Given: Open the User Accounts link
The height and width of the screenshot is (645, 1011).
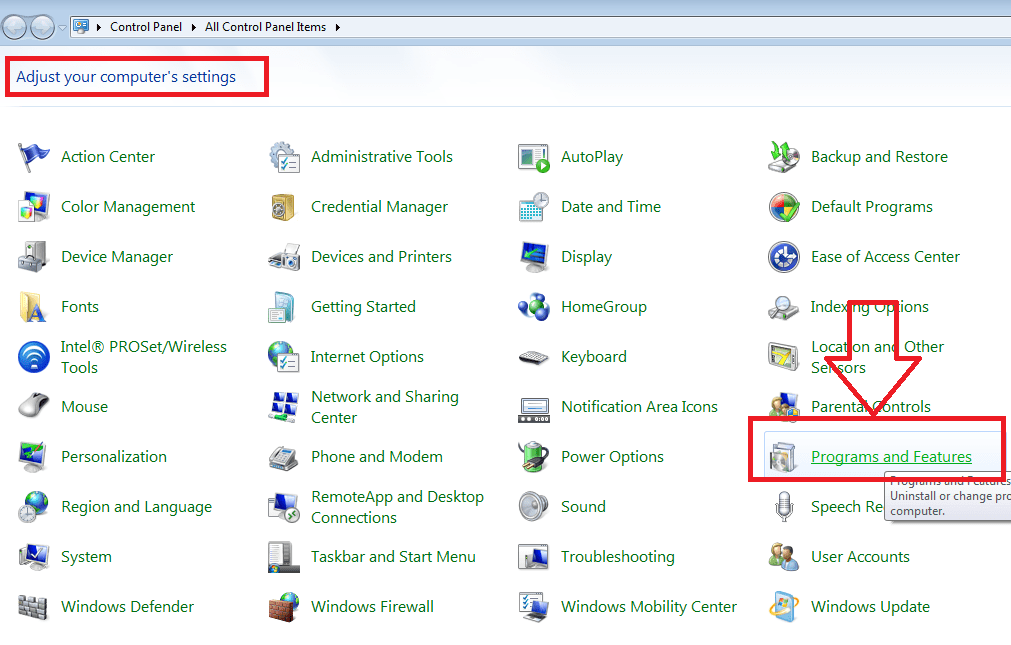Looking at the screenshot, I should [860, 557].
